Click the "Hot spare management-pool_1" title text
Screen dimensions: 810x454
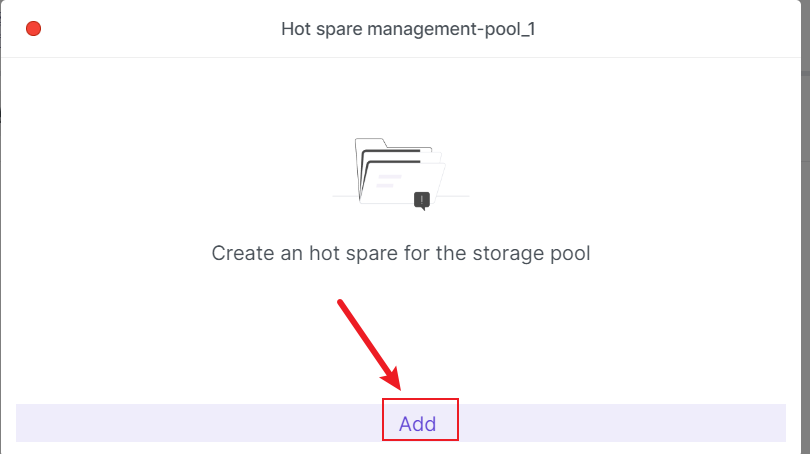coord(410,28)
